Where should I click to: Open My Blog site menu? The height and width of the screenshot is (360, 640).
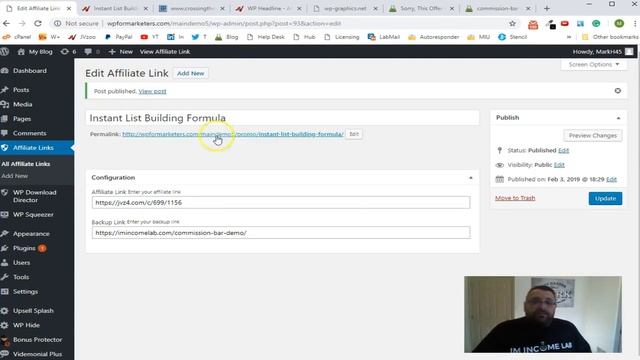(x=35, y=51)
